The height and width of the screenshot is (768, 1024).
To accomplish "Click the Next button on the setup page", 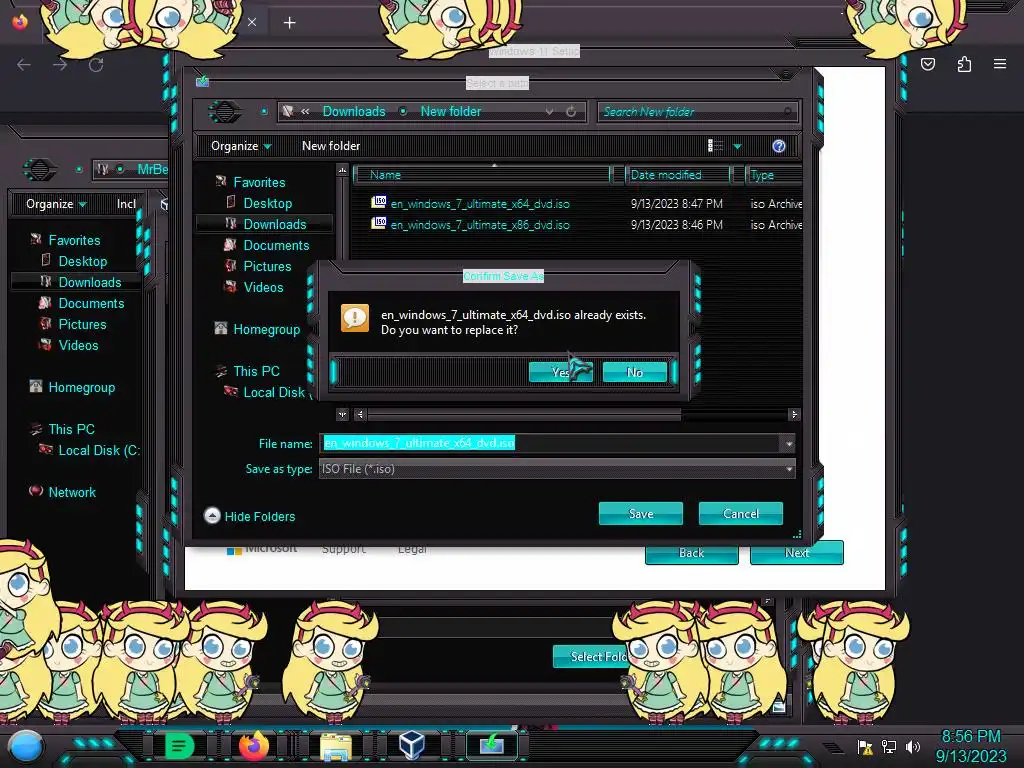I will [x=797, y=552].
